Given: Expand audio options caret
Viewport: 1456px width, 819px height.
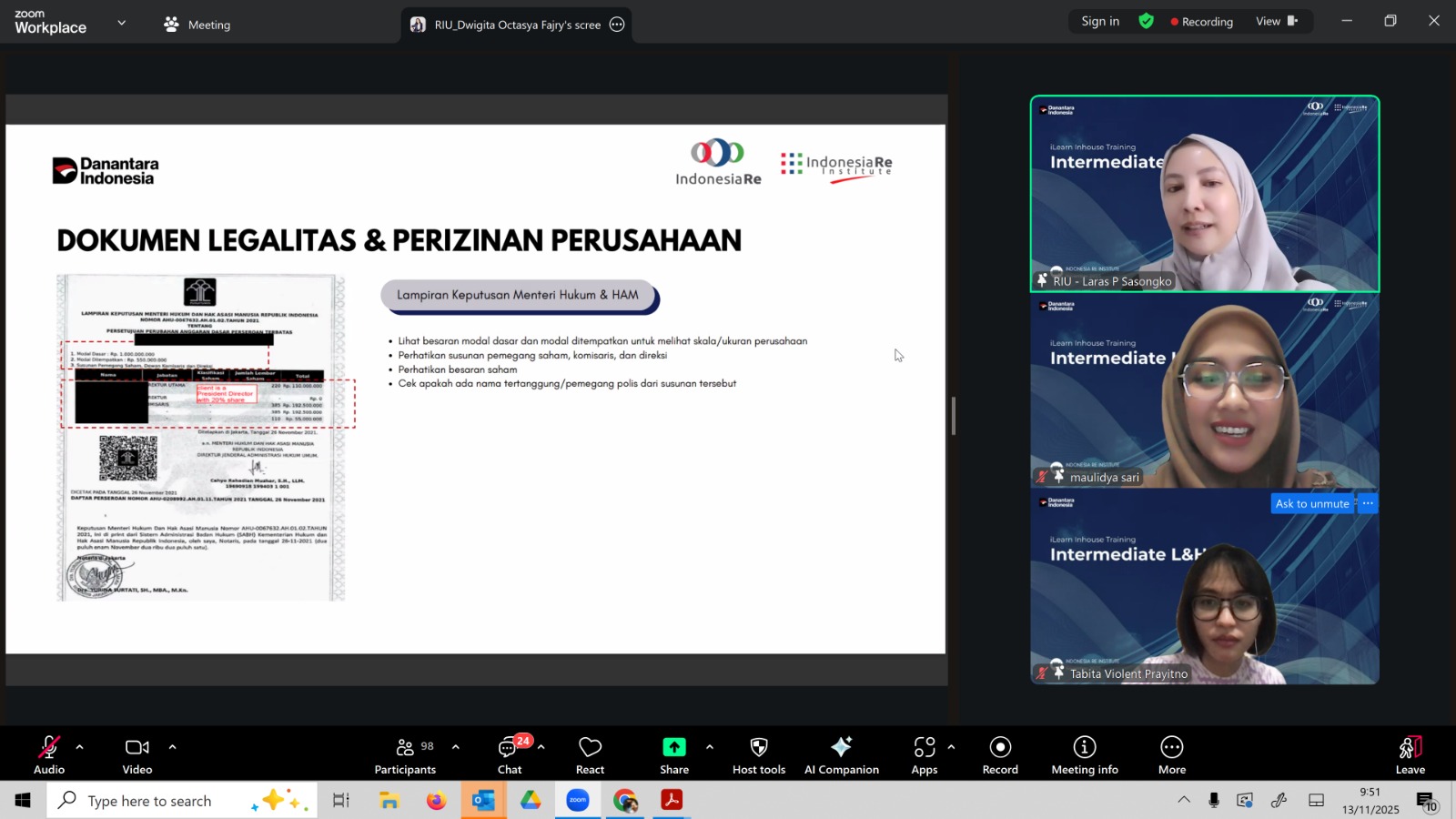Looking at the screenshot, I should (x=80, y=747).
